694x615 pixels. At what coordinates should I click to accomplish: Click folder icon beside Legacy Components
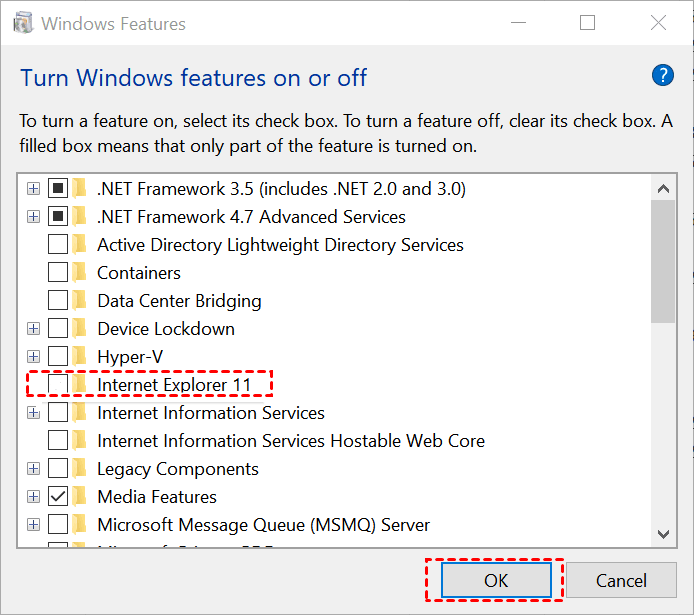coord(80,469)
